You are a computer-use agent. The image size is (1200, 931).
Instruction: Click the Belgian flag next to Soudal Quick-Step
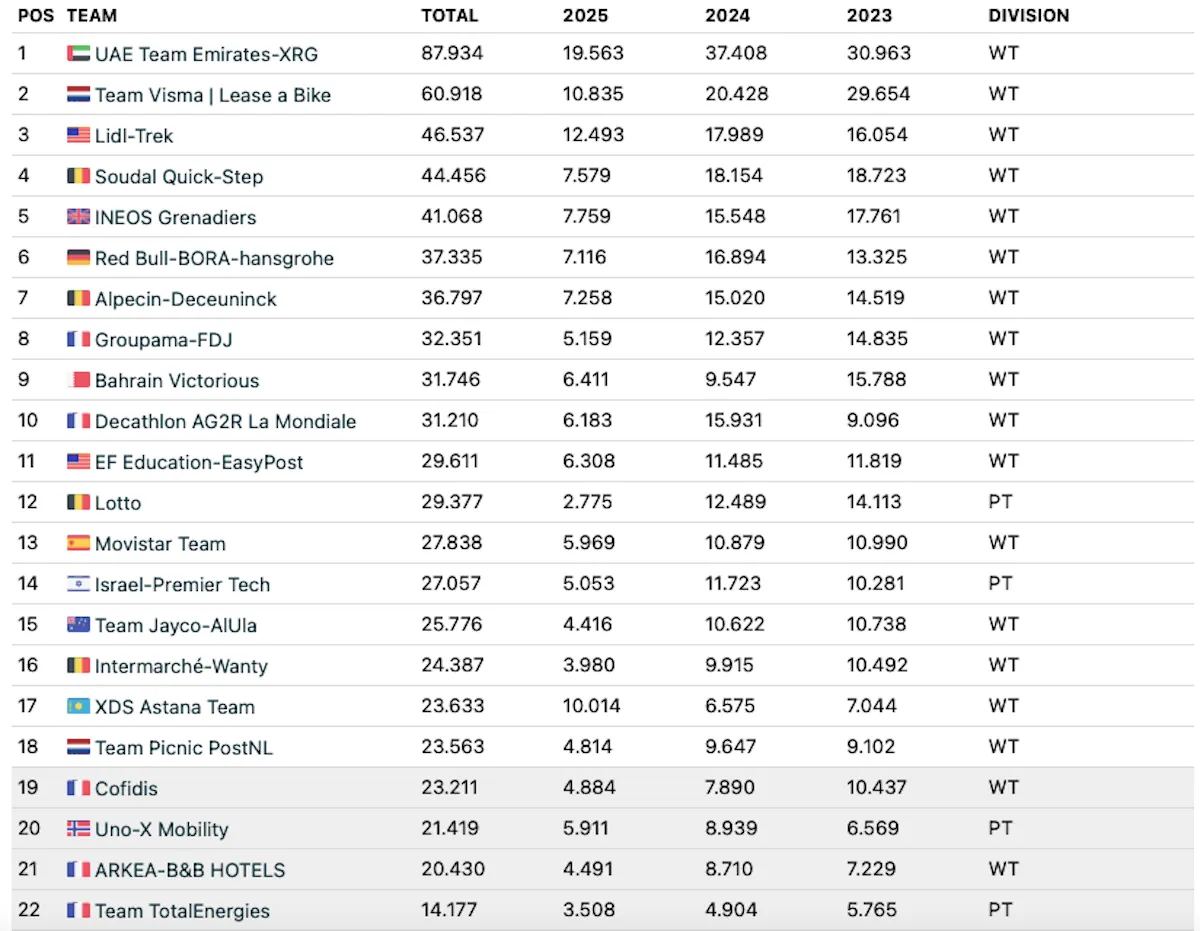[78, 176]
